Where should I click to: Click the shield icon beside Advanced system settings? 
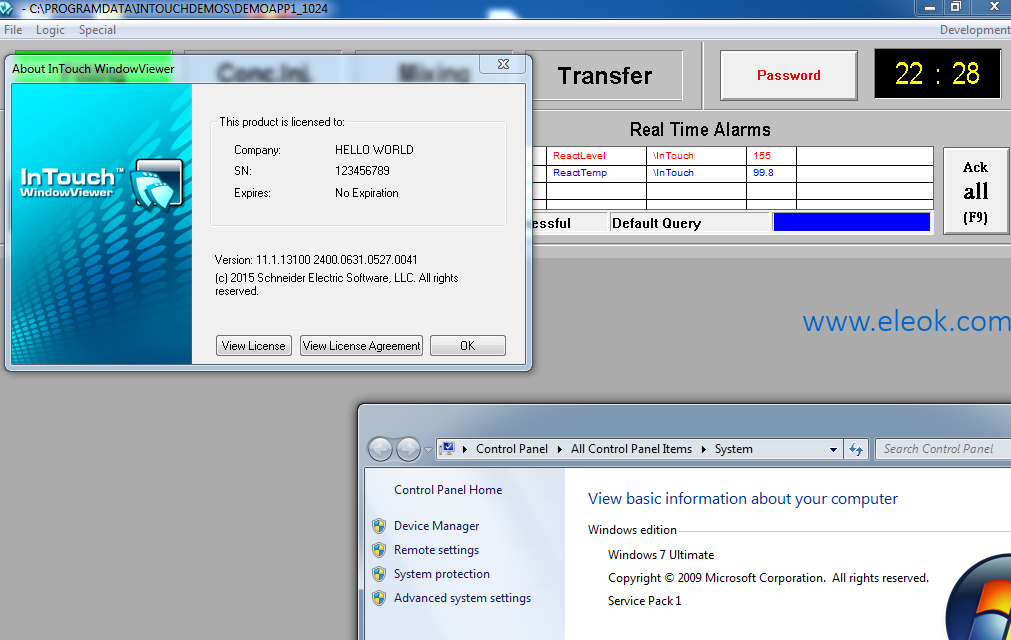coord(379,598)
